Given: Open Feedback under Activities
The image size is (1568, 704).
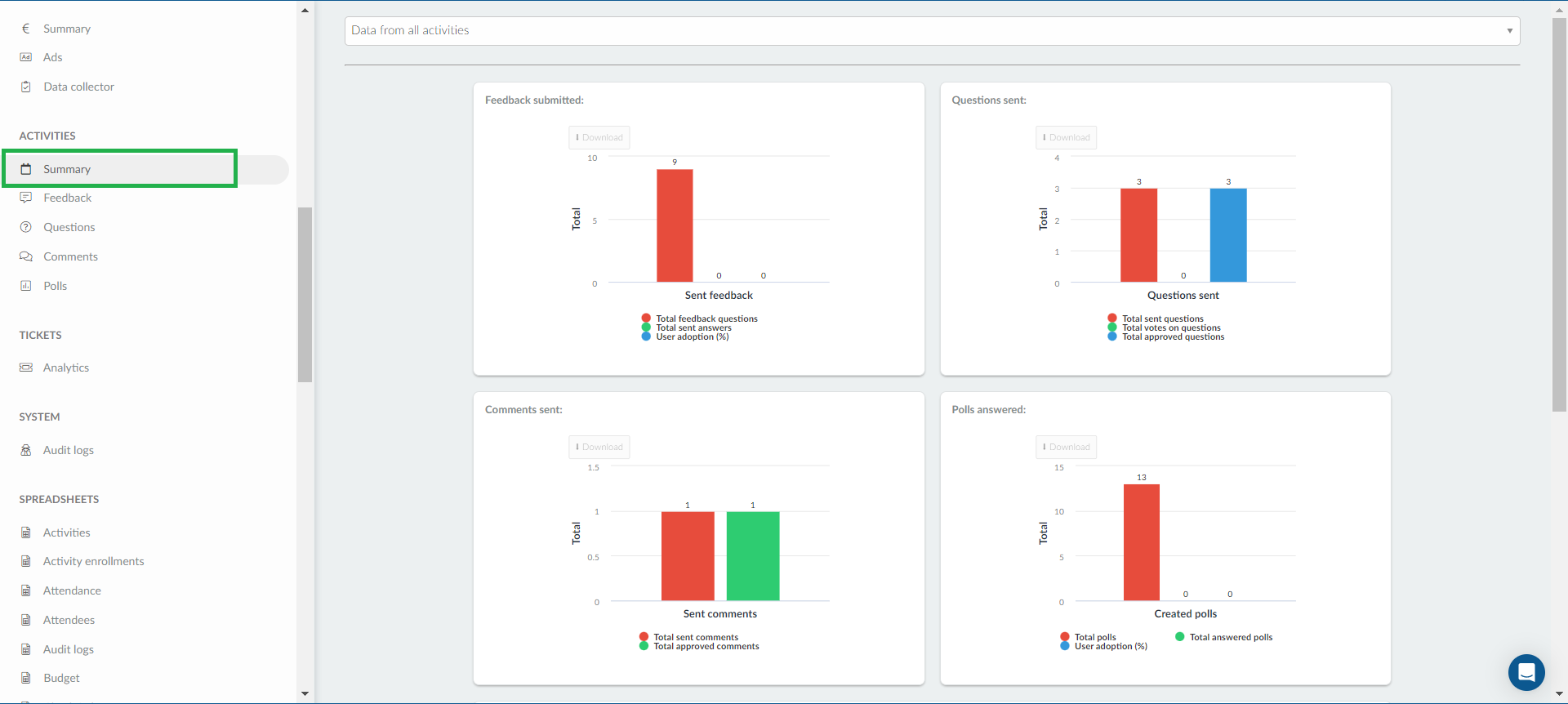Looking at the screenshot, I should (68, 198).
